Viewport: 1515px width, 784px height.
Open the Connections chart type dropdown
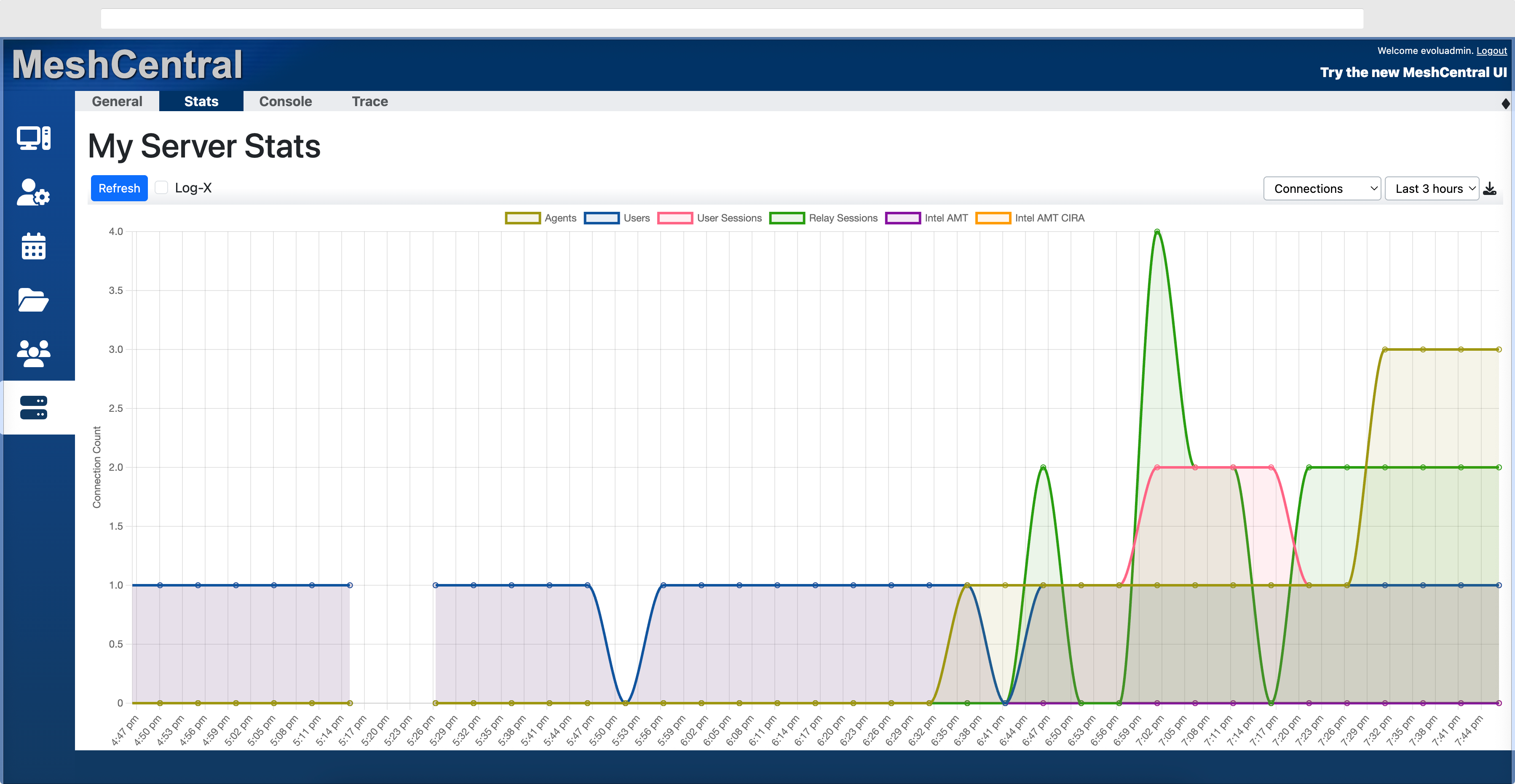1322,189
